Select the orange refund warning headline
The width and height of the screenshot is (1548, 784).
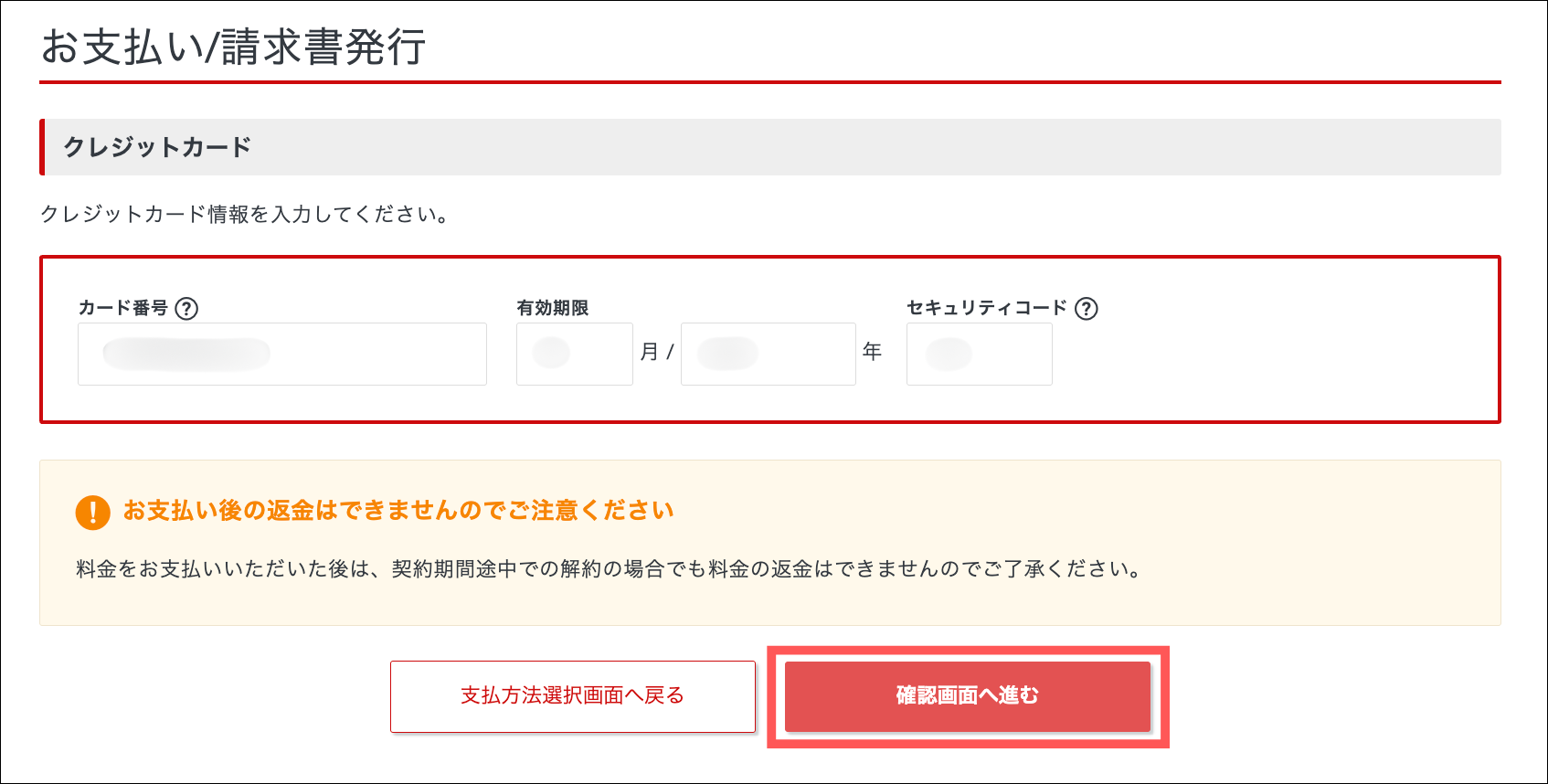(398, 511)
